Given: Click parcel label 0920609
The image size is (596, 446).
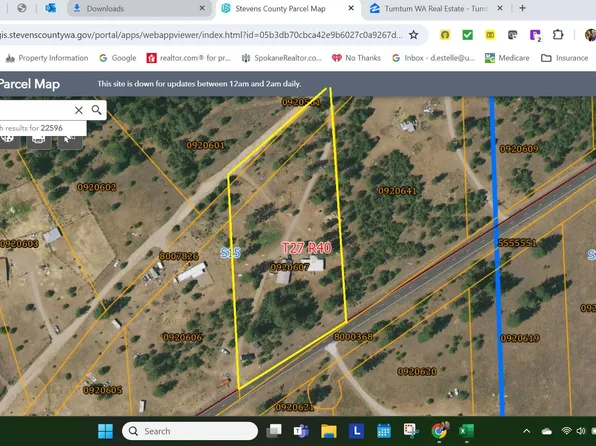Looking at the screenshot, I should [x=519, y=149].
